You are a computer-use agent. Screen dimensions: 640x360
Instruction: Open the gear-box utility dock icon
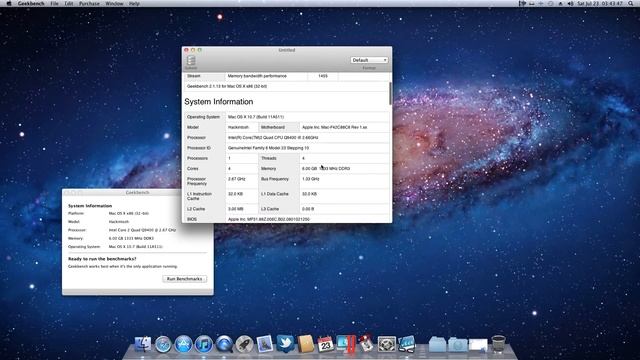point(386,344)
